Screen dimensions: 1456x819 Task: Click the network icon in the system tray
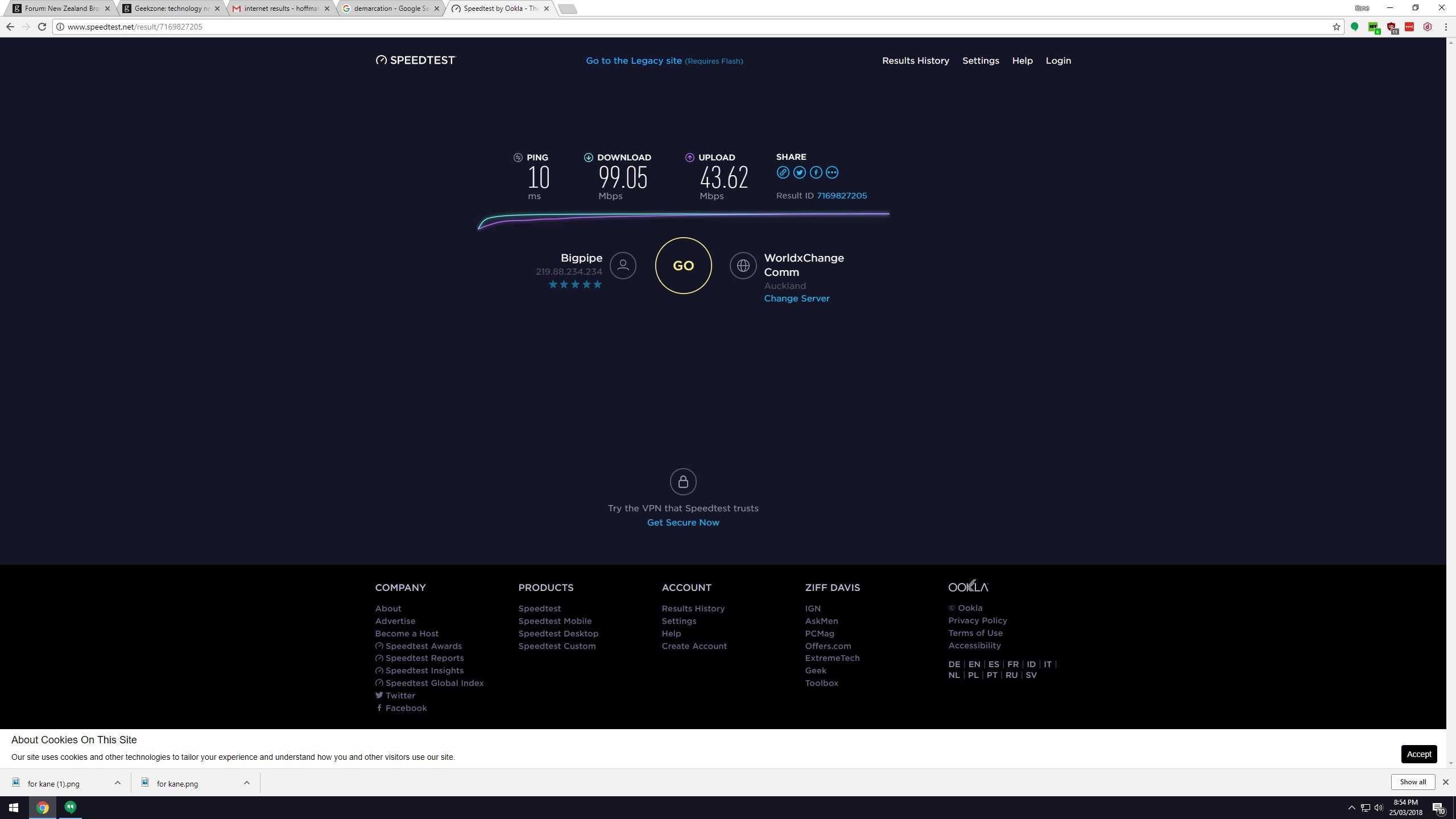pyautogui.click(x=1365, y=808)
